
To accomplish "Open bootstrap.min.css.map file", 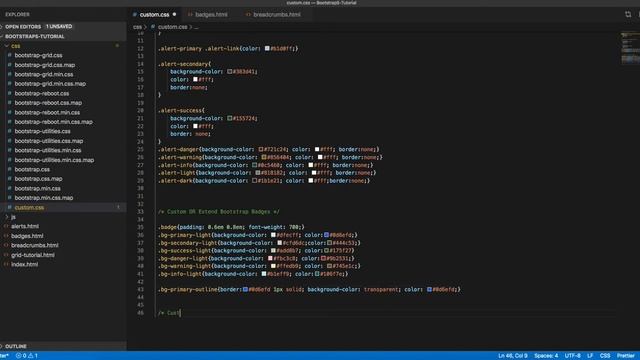I will (x=44, y=198).
